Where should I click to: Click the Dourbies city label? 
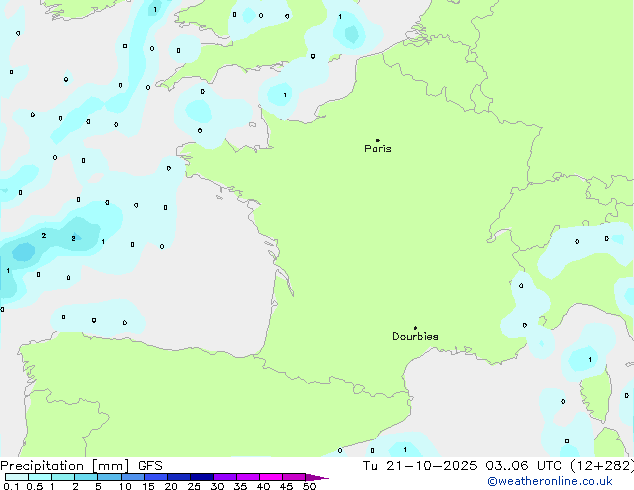415,336
